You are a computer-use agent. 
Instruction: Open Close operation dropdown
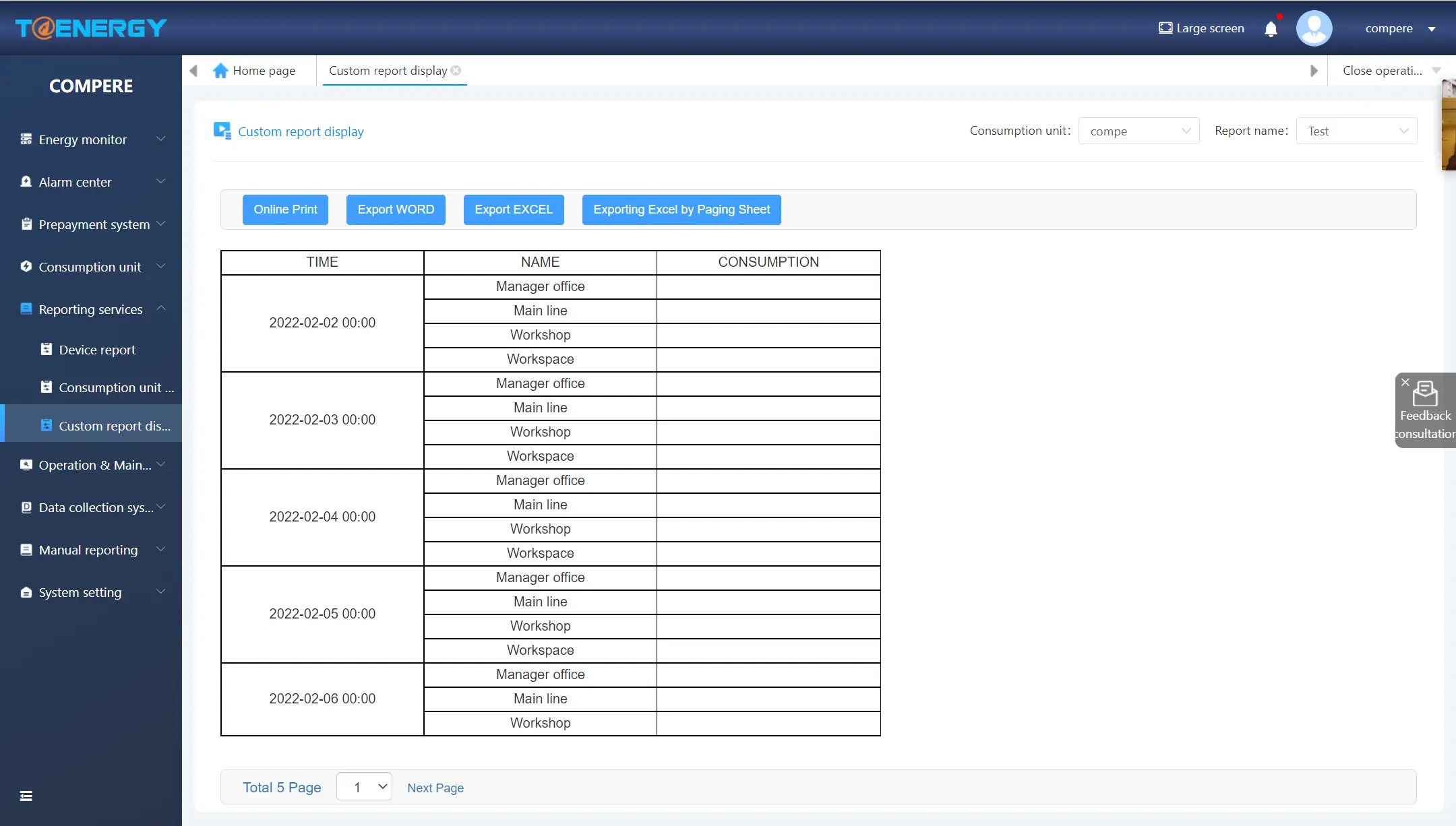1391,71
